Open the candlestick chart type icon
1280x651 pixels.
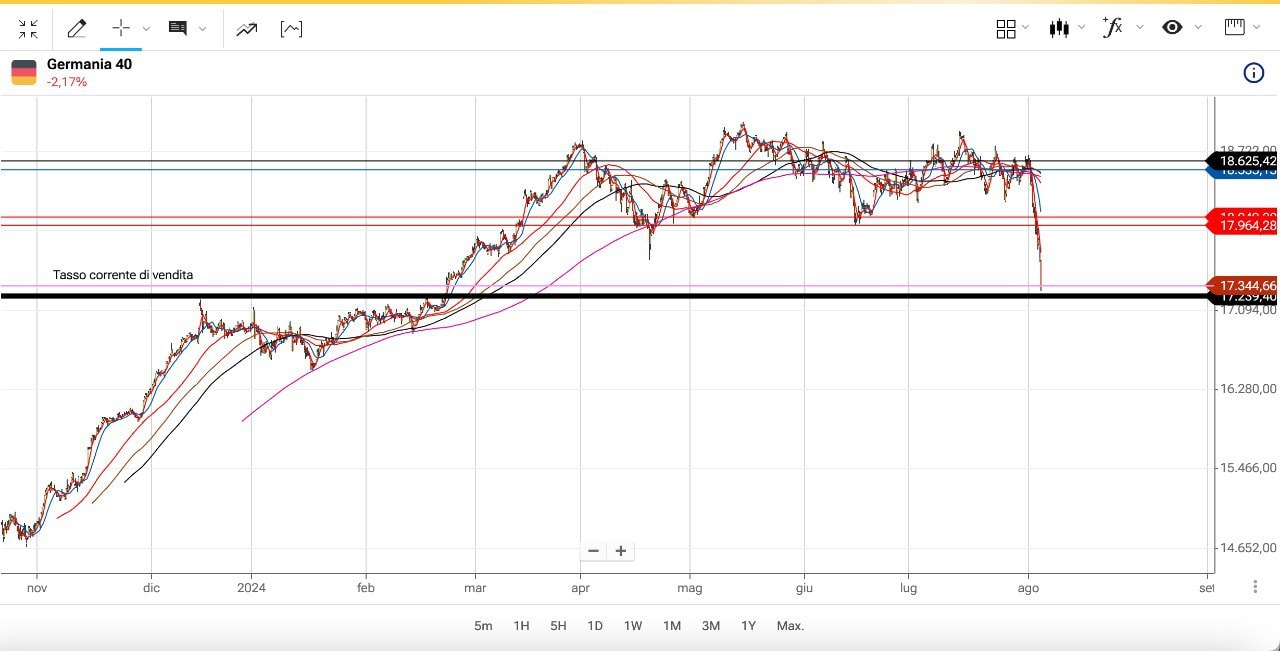[x=1060, y=28]
